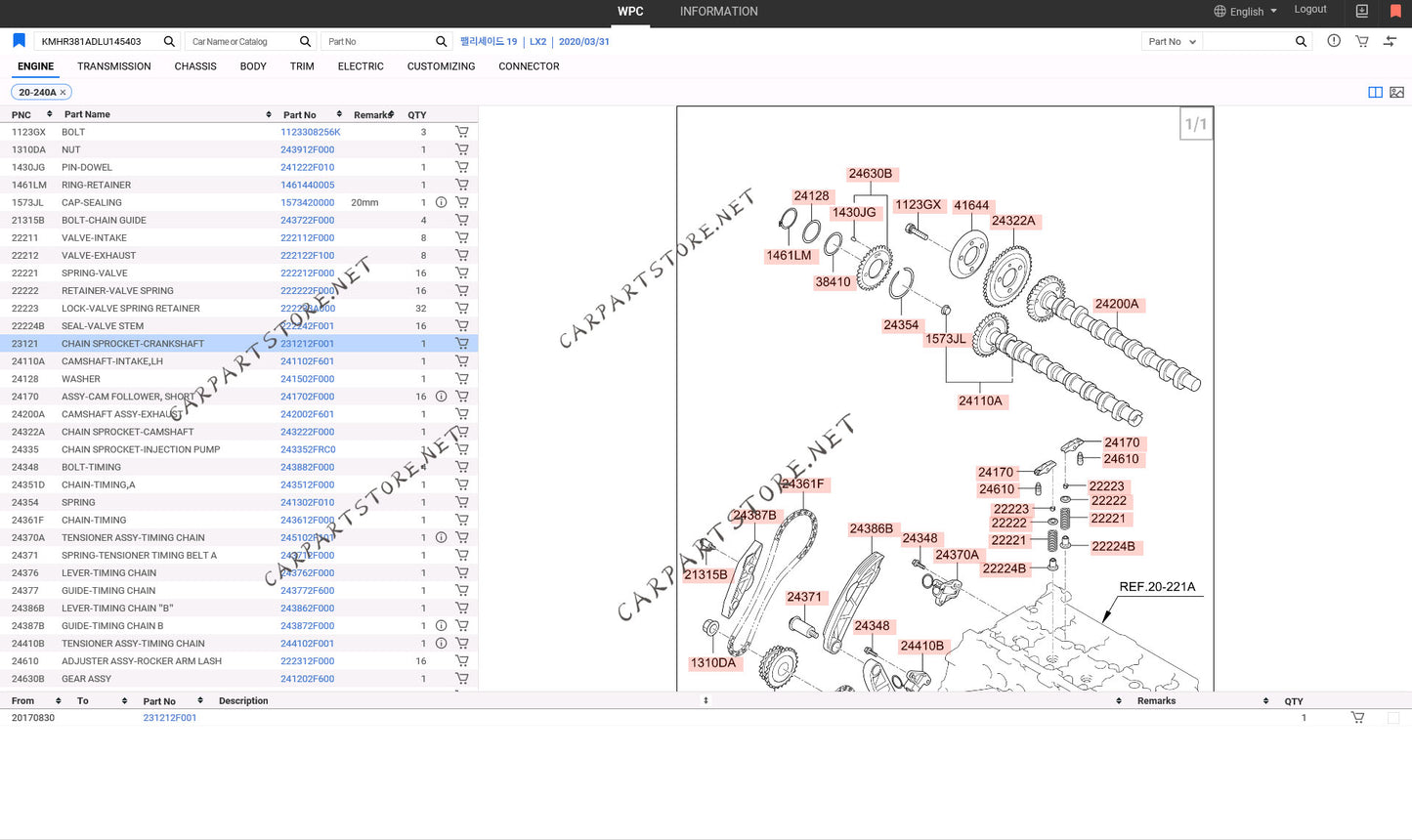This screenshot has height=840, width=1412.
Task: Open the shopping cart in top toolbar
Action: pos(1361,41)
